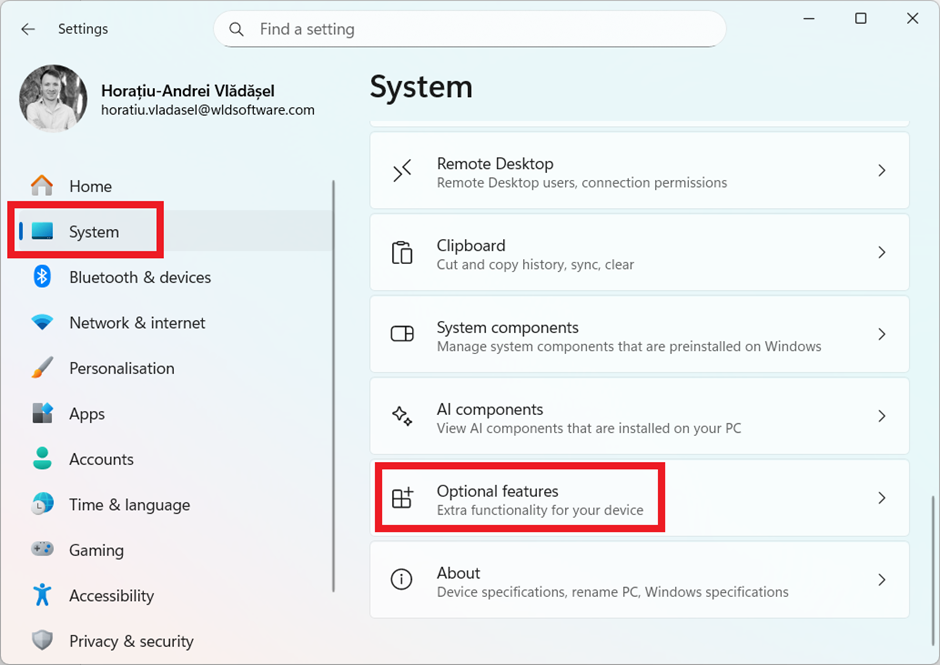Click the AI components sparkle icon
Viewport: 940px width, 665px height.
(402, 416)
